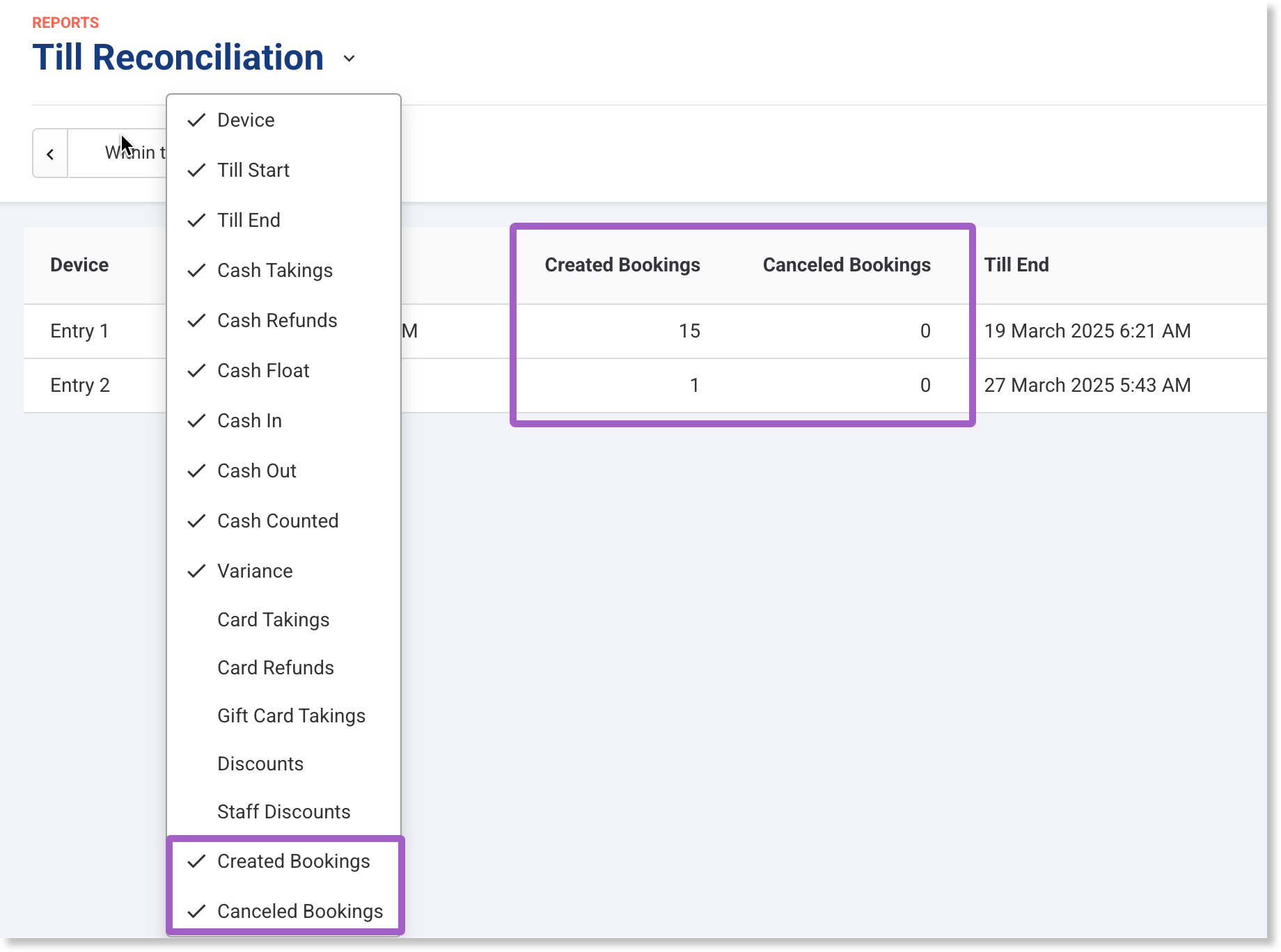Deselect the Cash Out column
This screenshot has width=1281, height=952.
[256, 471]
